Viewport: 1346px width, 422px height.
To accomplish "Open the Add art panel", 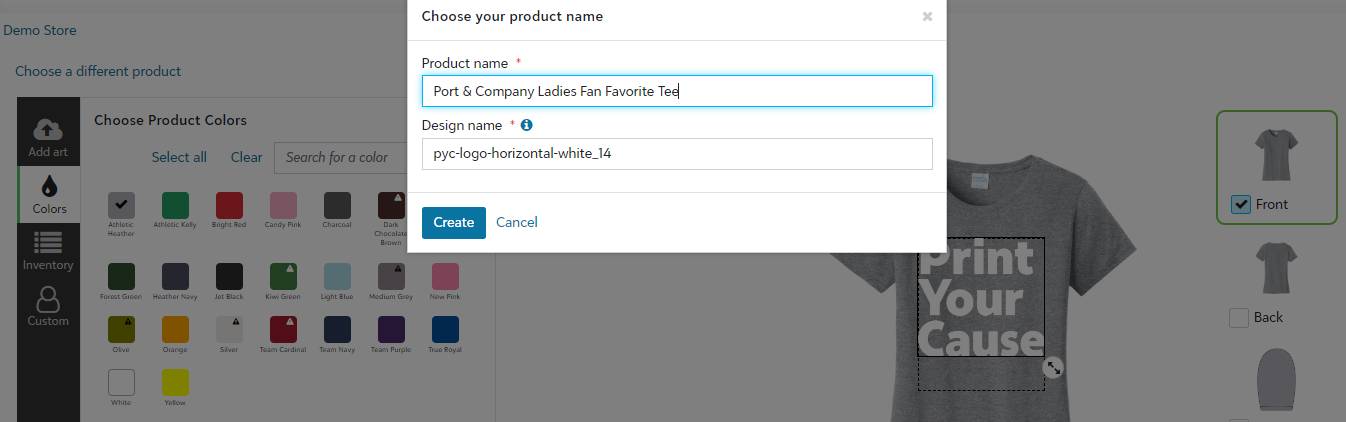I will click(48, 138).
